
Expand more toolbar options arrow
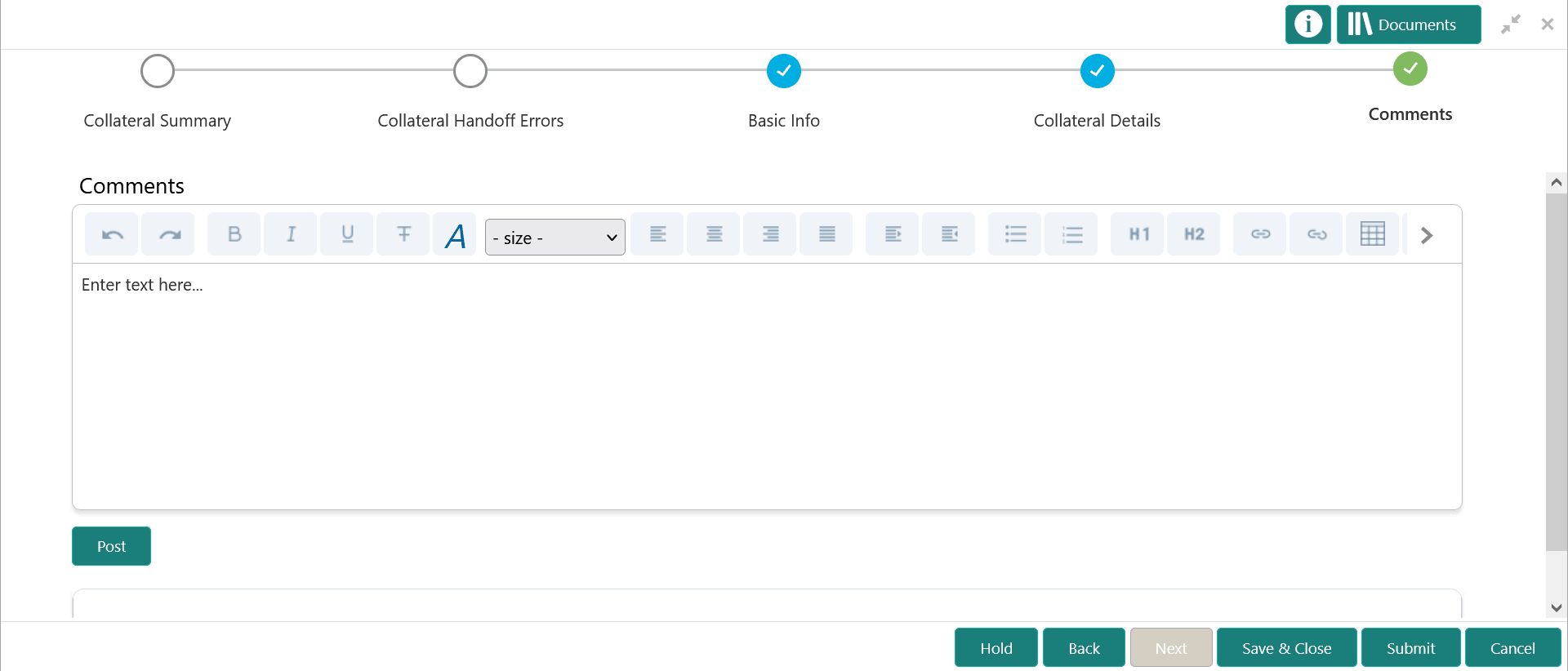point(1427,235)
